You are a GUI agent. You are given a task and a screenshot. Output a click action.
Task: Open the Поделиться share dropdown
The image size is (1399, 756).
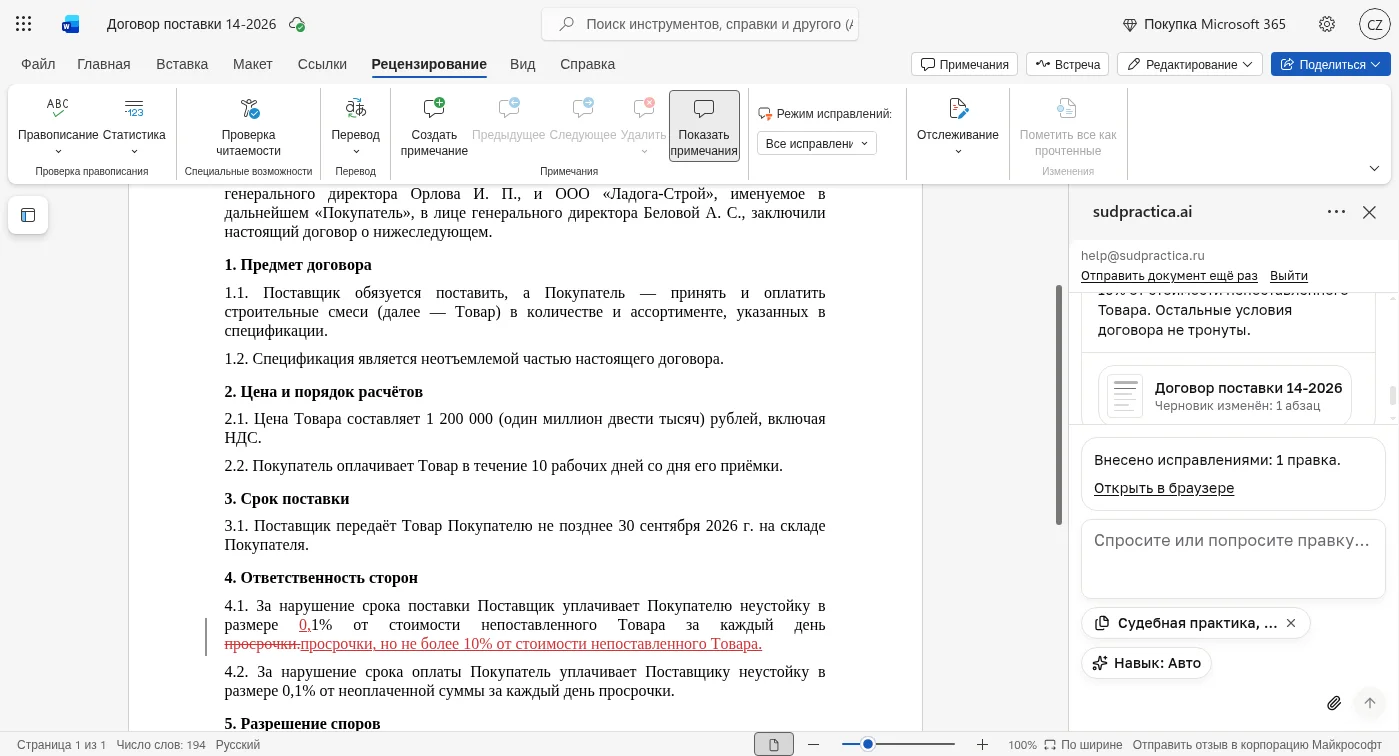click(x=1330, y=64)
